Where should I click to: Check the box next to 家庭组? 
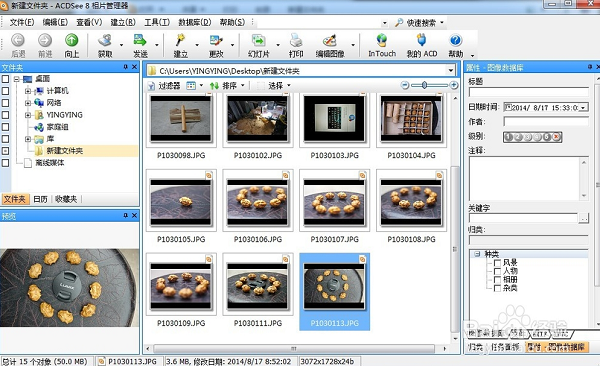5,127
